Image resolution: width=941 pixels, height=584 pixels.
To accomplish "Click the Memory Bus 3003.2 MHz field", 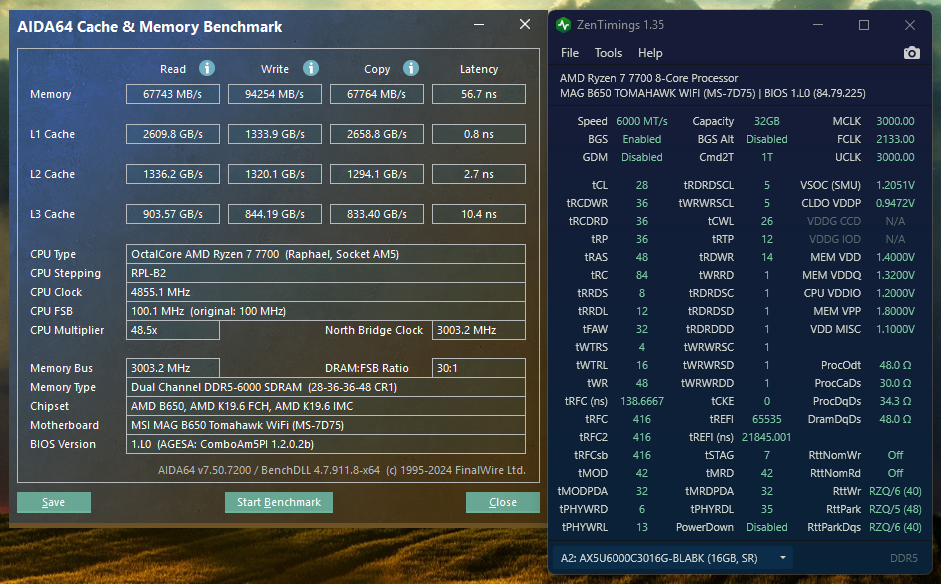I will (173, 368).
